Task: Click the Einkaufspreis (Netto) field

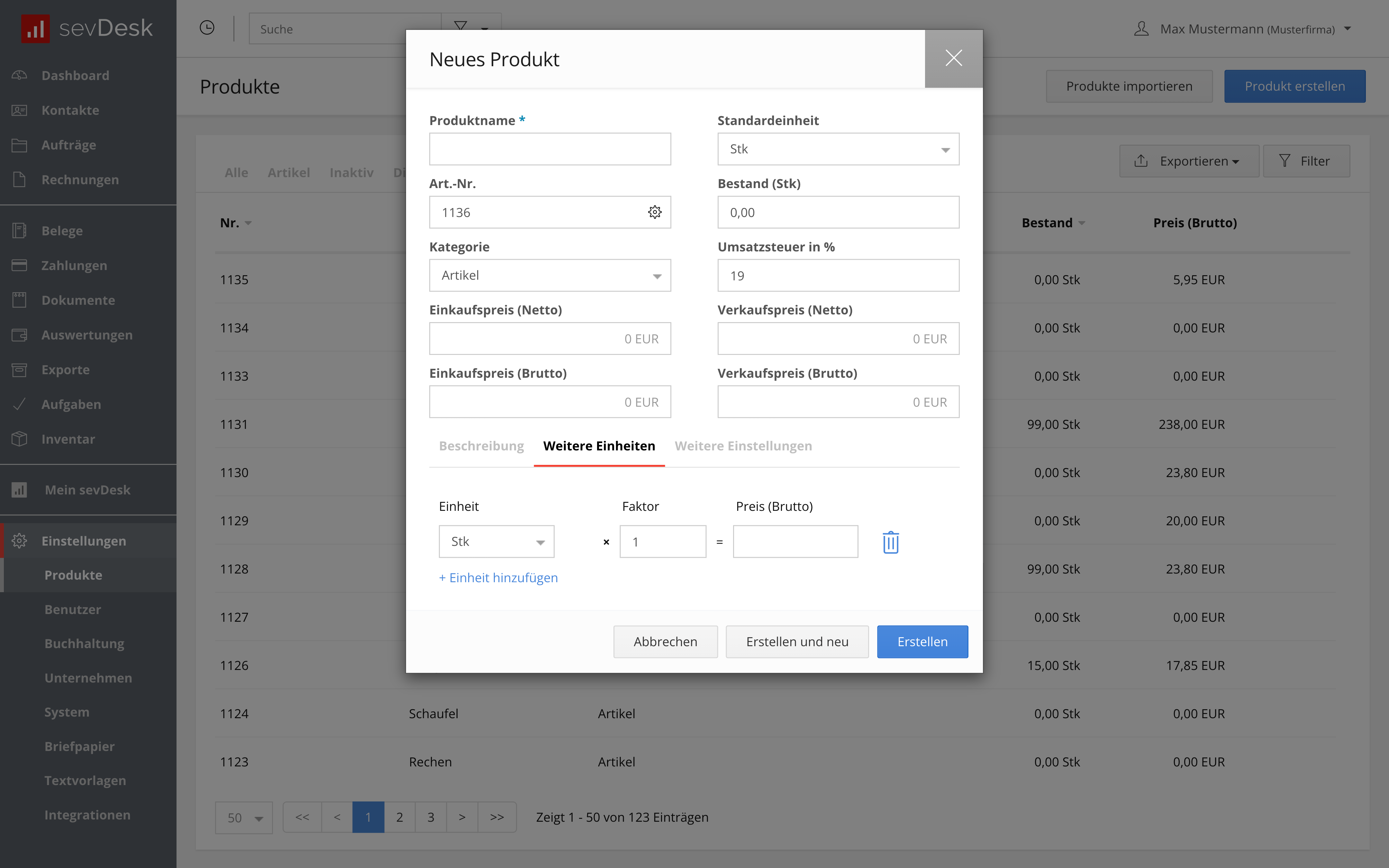Action: point(550,339)
